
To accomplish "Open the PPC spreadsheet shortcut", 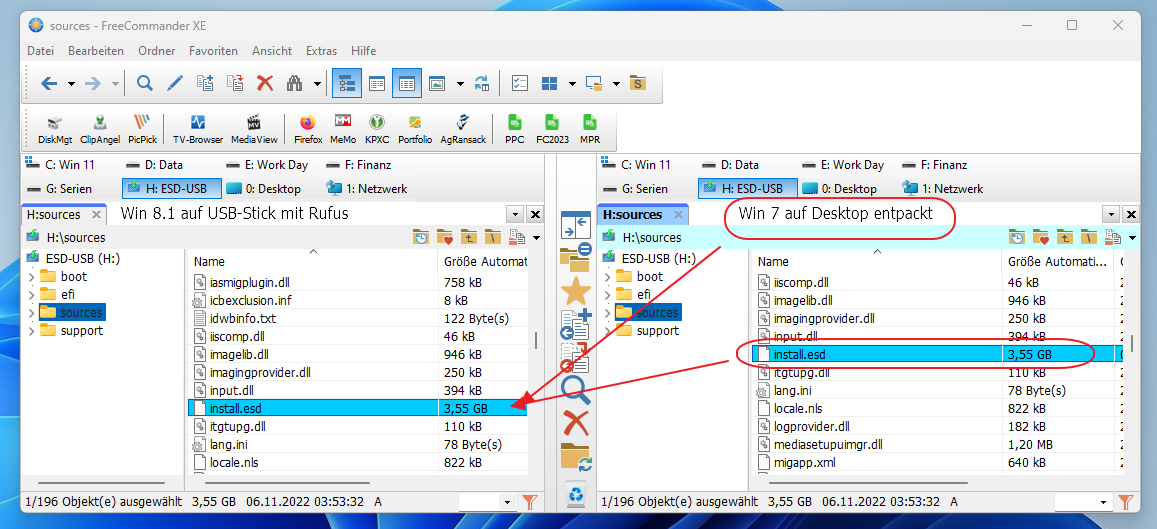I will (x=515, y=130).
